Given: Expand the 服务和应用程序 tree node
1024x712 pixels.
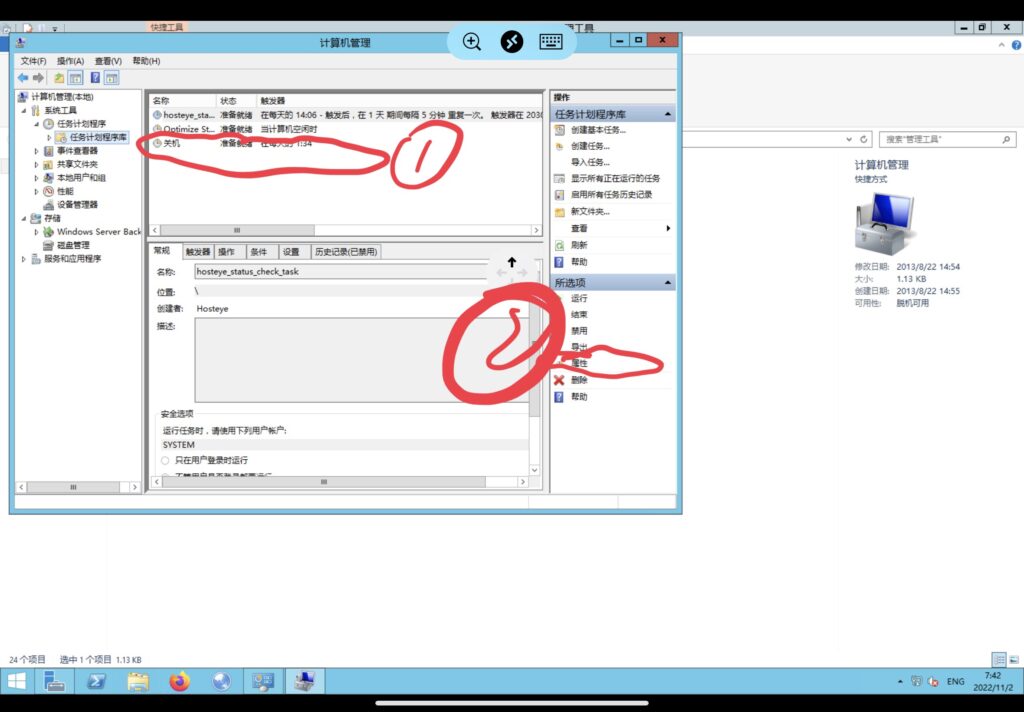Looking at the screenshot, I should pos(24,258).
